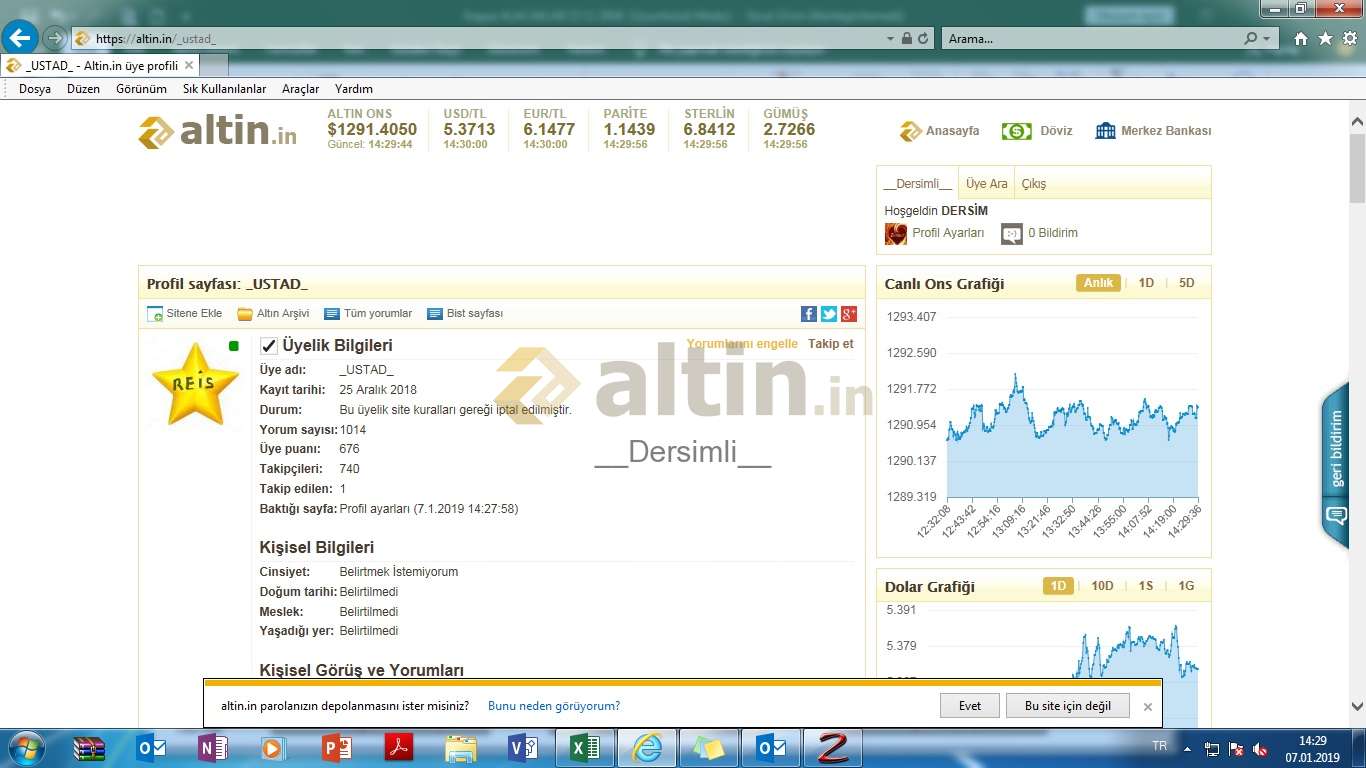1366x768 pixels.
Task: Switch to the __Dersimli__ tab
Action: (x=918, y=183)
